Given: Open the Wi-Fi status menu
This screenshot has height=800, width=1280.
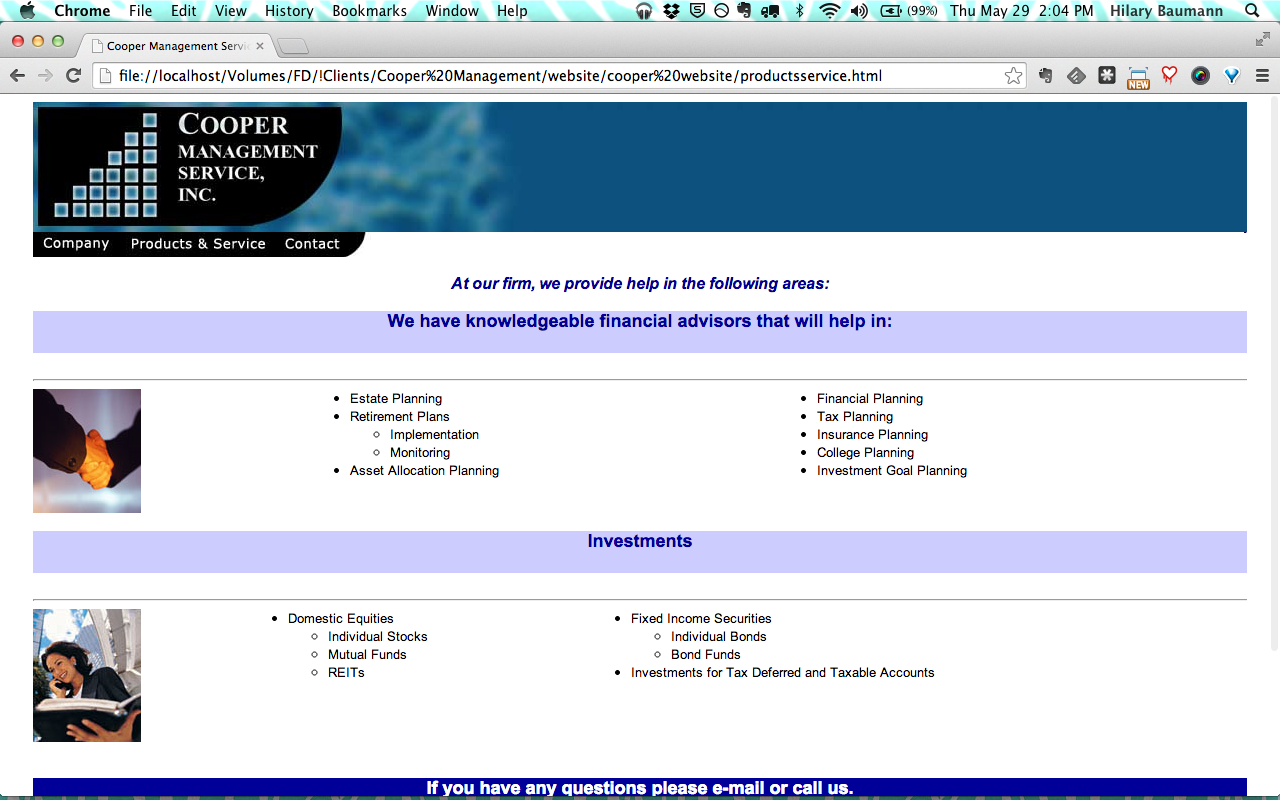Looking at the screenshot, I should click(829, 11).
